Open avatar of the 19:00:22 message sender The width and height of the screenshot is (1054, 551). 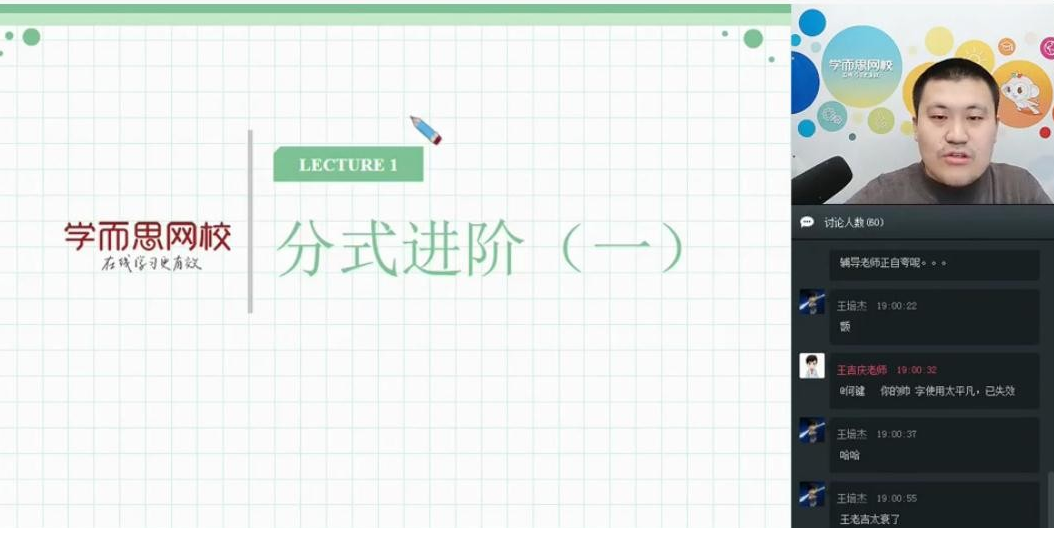812,302
